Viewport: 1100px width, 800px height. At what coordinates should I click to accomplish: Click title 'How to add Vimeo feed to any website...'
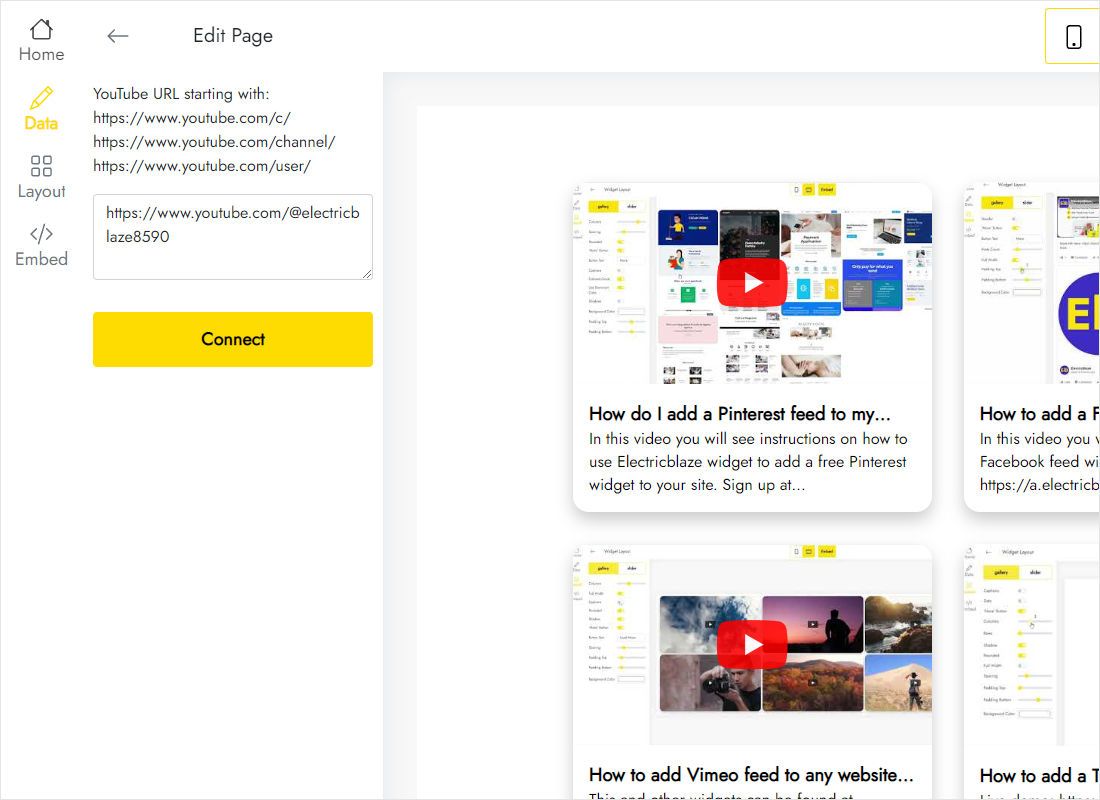(751, 775)
